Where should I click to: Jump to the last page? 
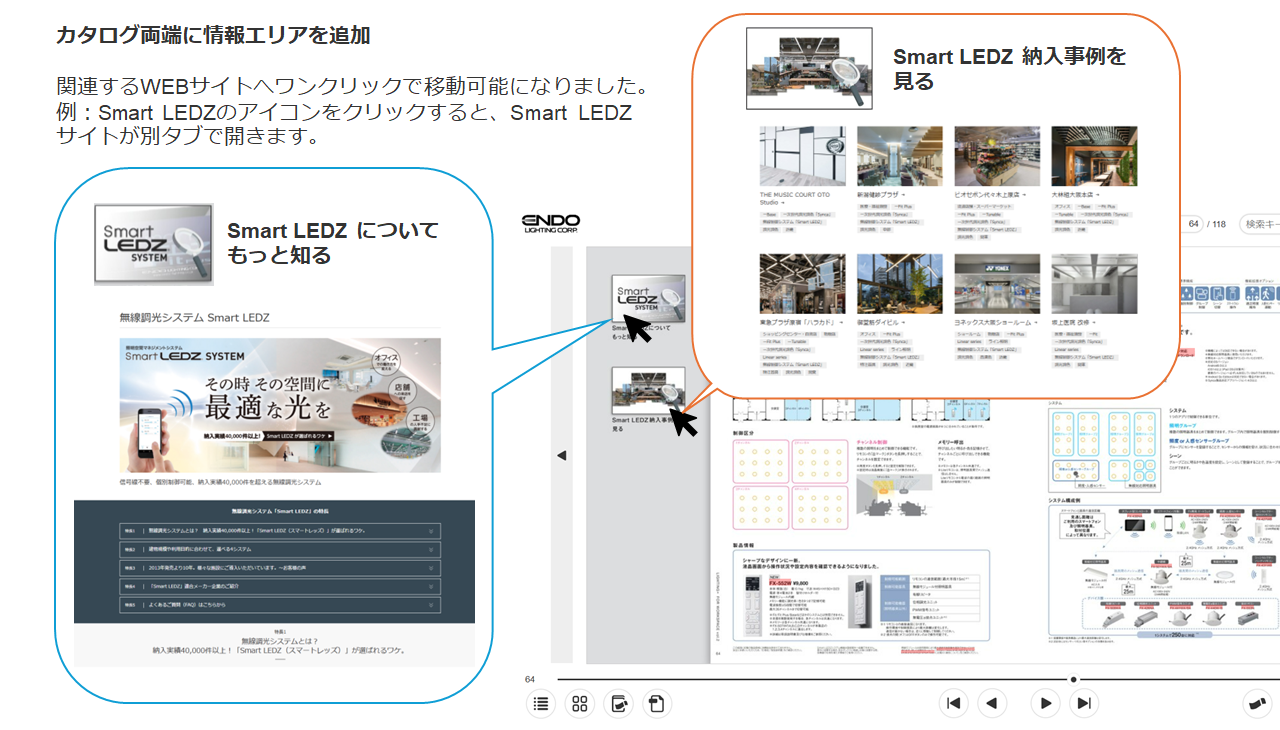pos(1084,704)
